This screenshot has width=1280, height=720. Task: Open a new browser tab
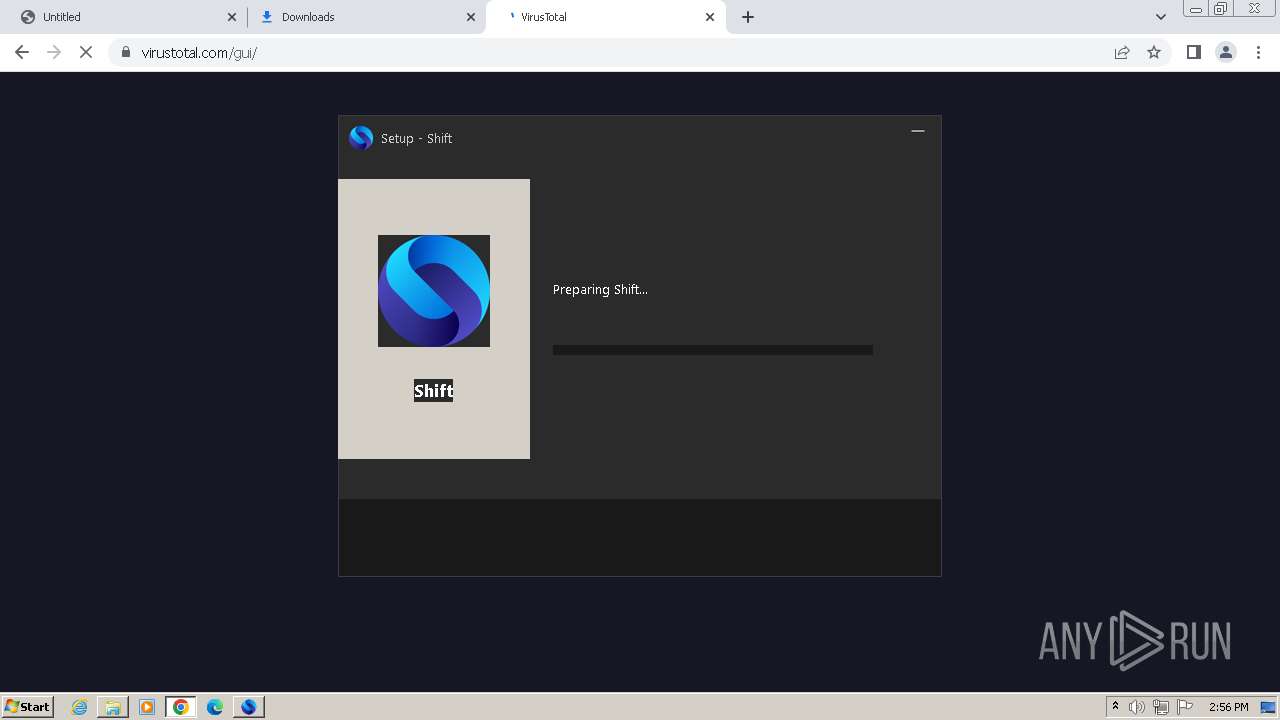click(748, 17)
